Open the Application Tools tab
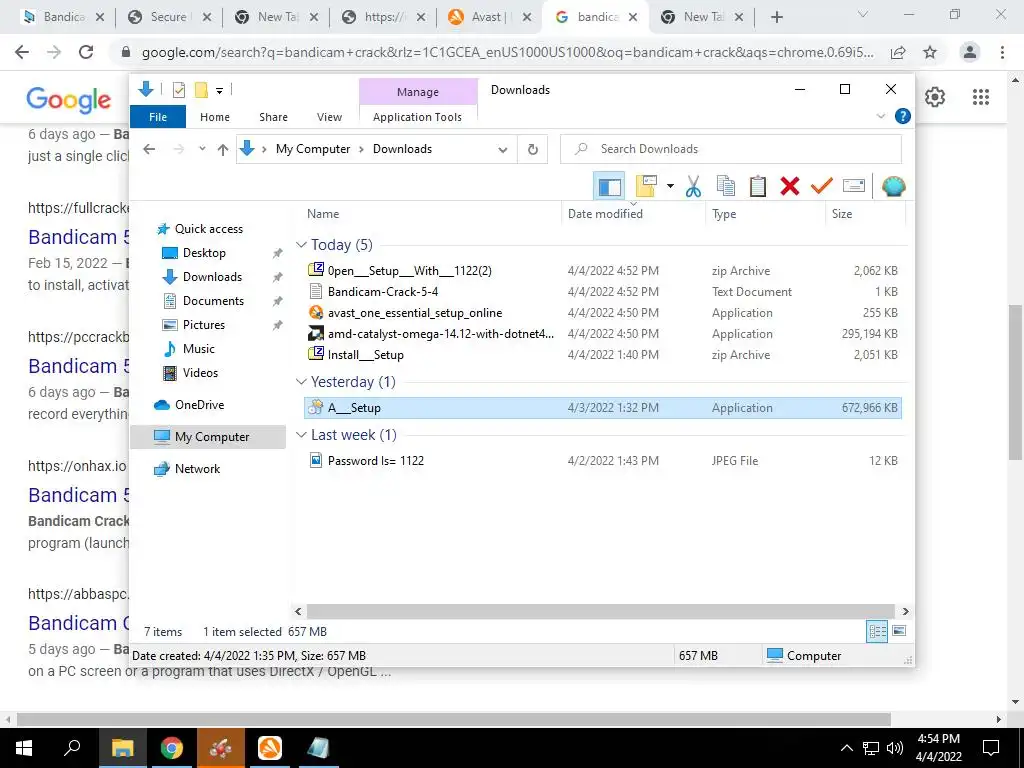1024x768 pixels. click(417, 117)
